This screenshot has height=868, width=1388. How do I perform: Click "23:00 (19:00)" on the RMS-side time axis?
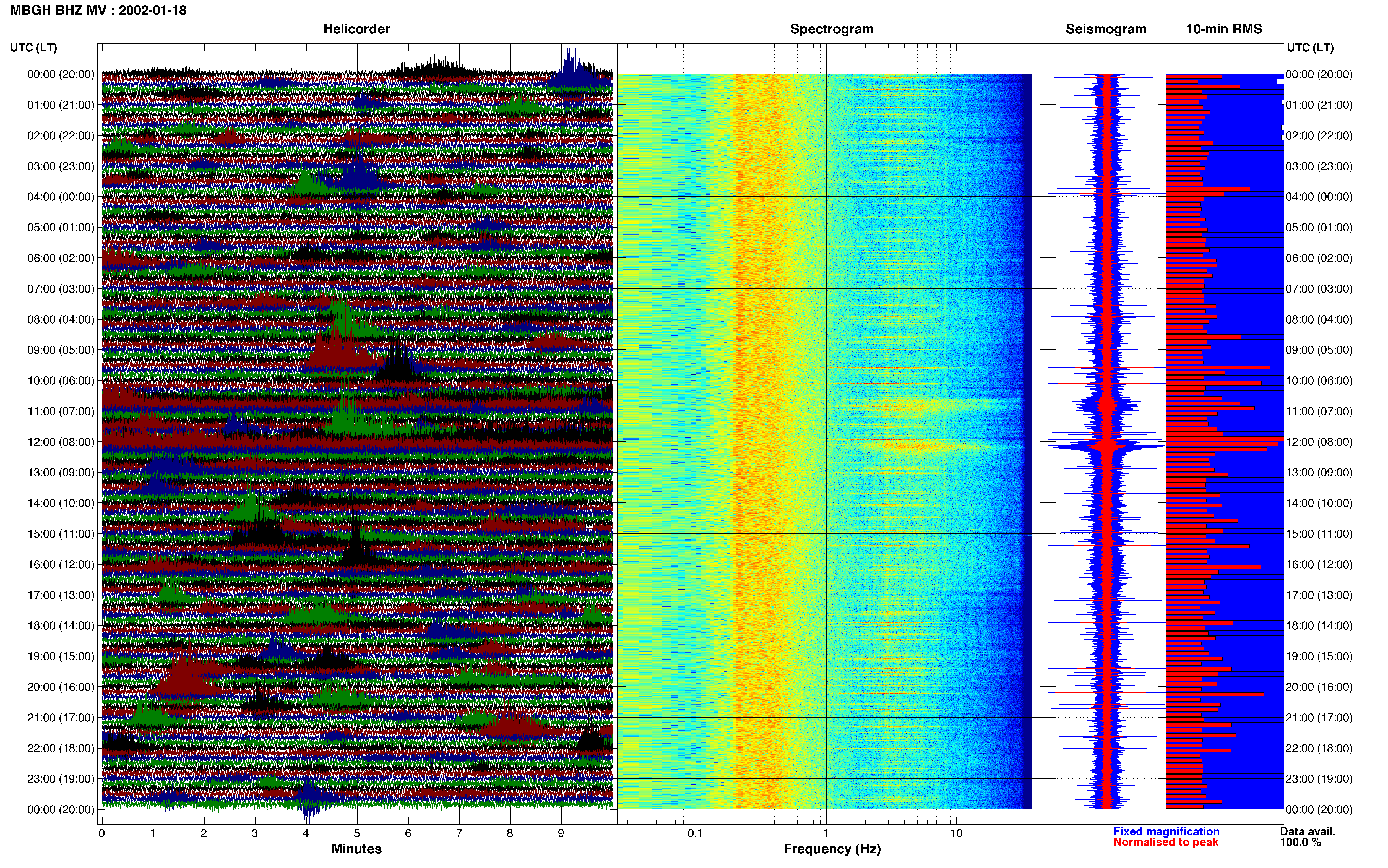pos(1319,779)
